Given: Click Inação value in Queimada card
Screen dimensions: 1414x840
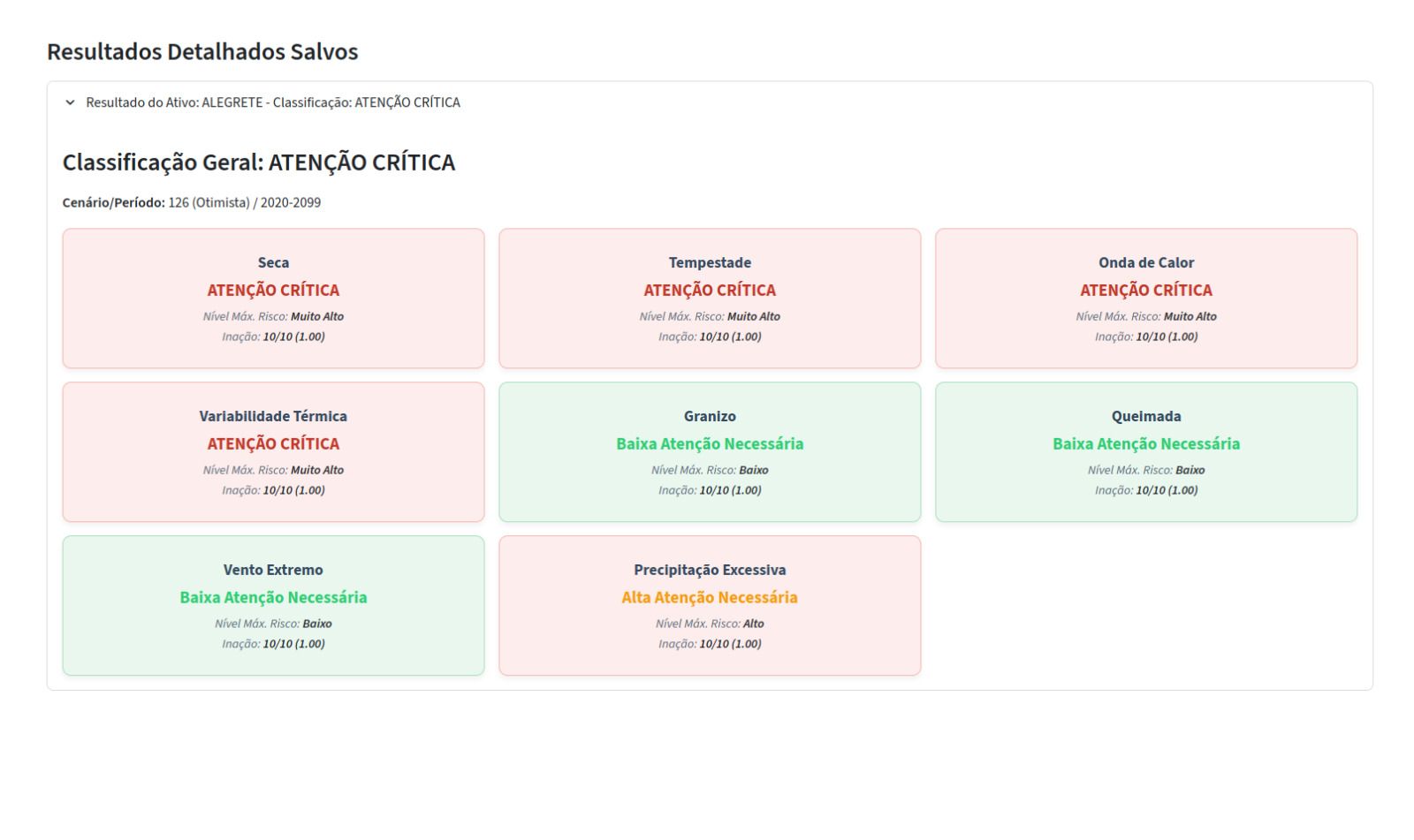Looking at the screenshot, I should [x=1167, y=490].
